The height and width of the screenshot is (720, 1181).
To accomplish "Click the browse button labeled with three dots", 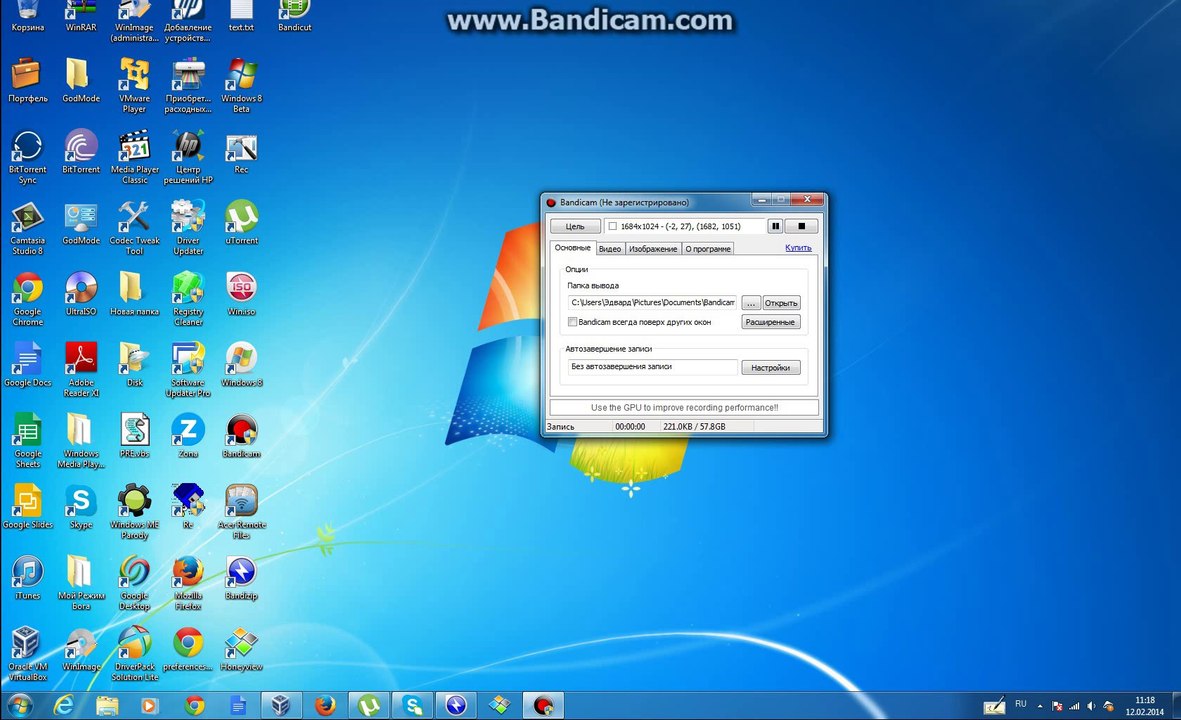I will tap(750, 303).
